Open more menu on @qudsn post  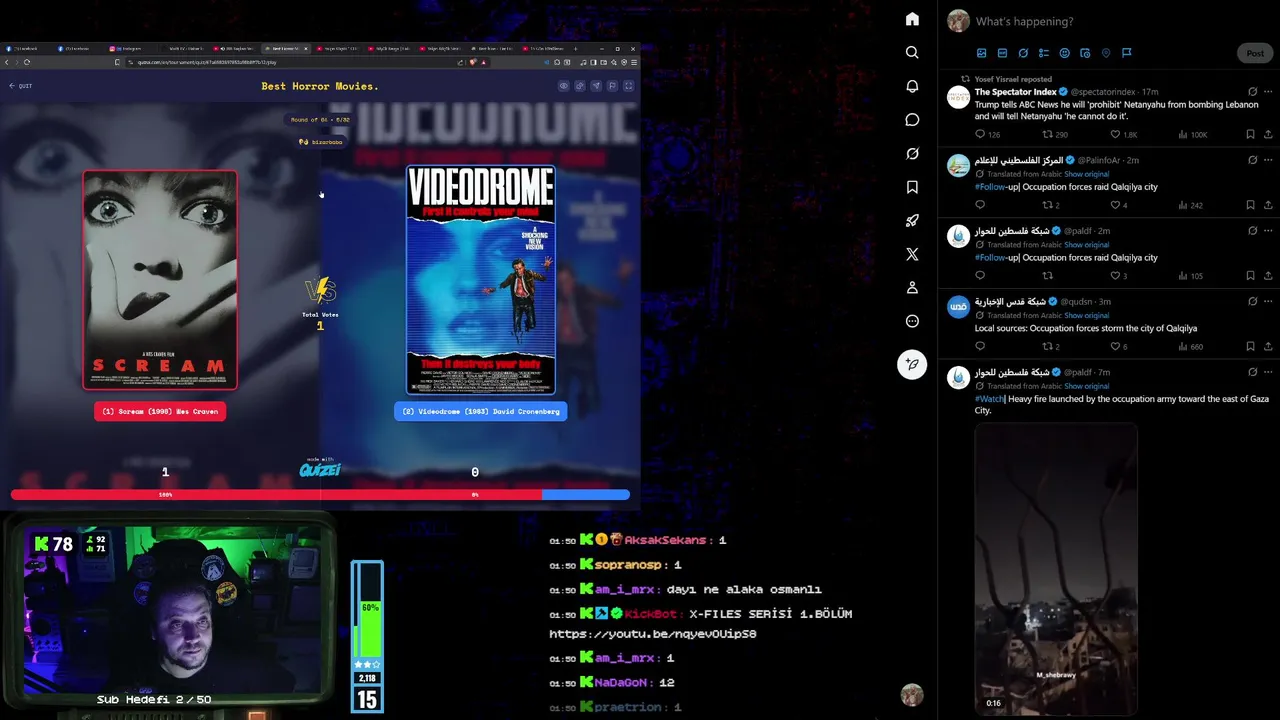(x=1269, y=301)
